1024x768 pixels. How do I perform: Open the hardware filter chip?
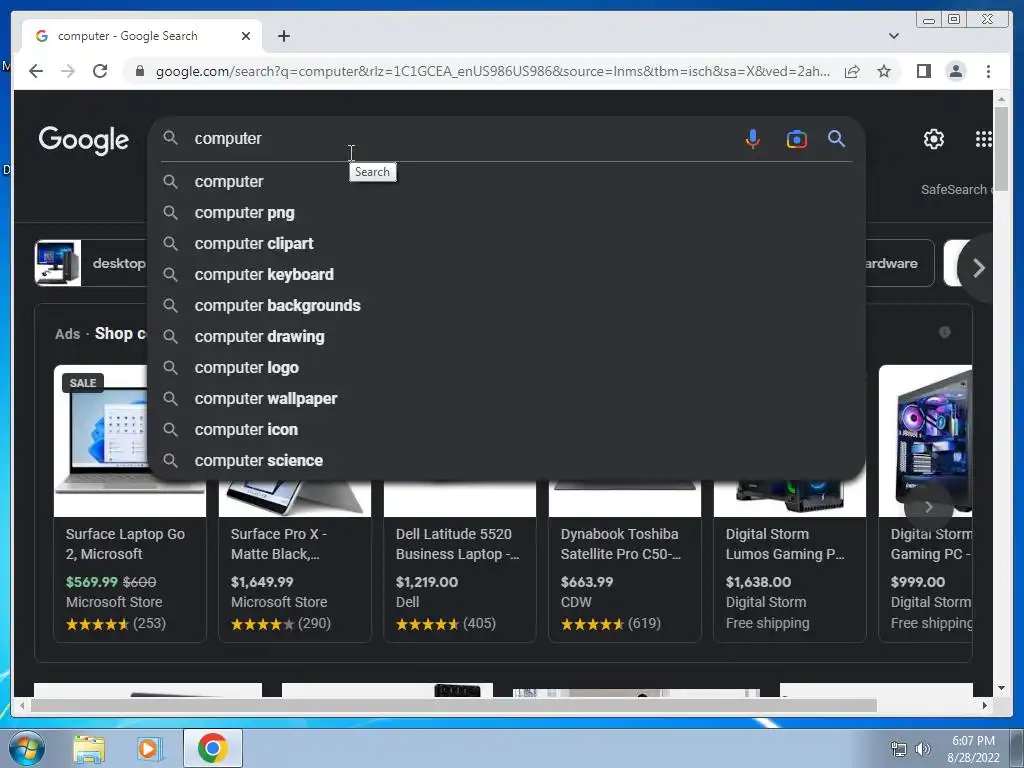900,263
